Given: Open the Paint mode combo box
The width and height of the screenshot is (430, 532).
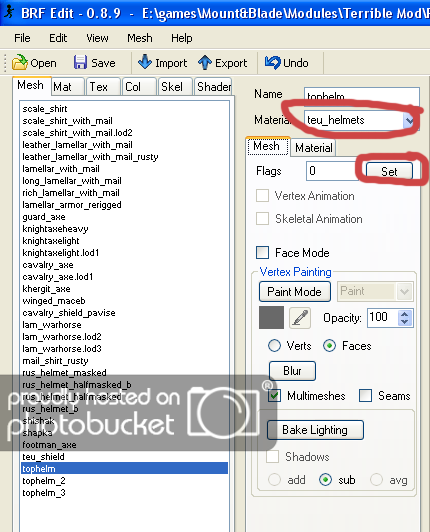Looking at the screenshot, I should 375,291.
